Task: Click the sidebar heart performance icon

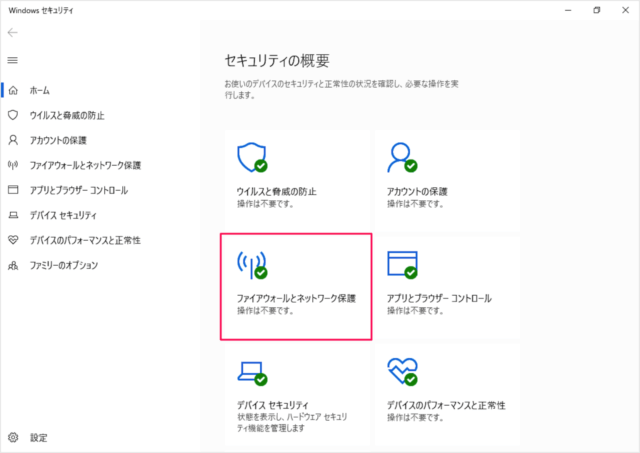Action: tap(13, 240)
